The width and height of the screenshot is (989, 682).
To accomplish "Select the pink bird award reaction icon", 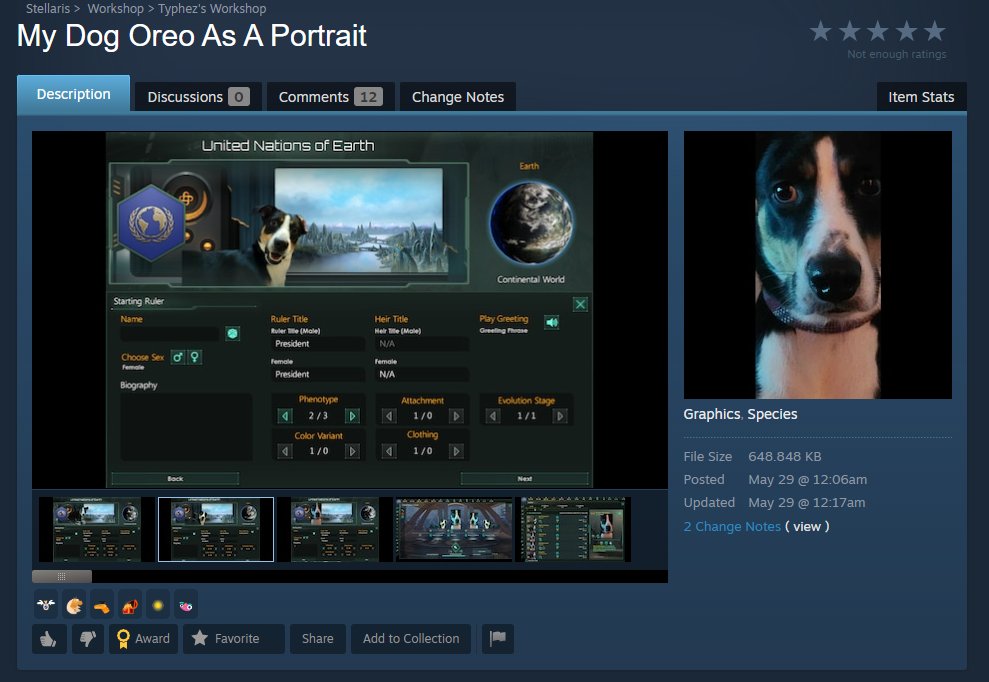I will tap(185, 606).
